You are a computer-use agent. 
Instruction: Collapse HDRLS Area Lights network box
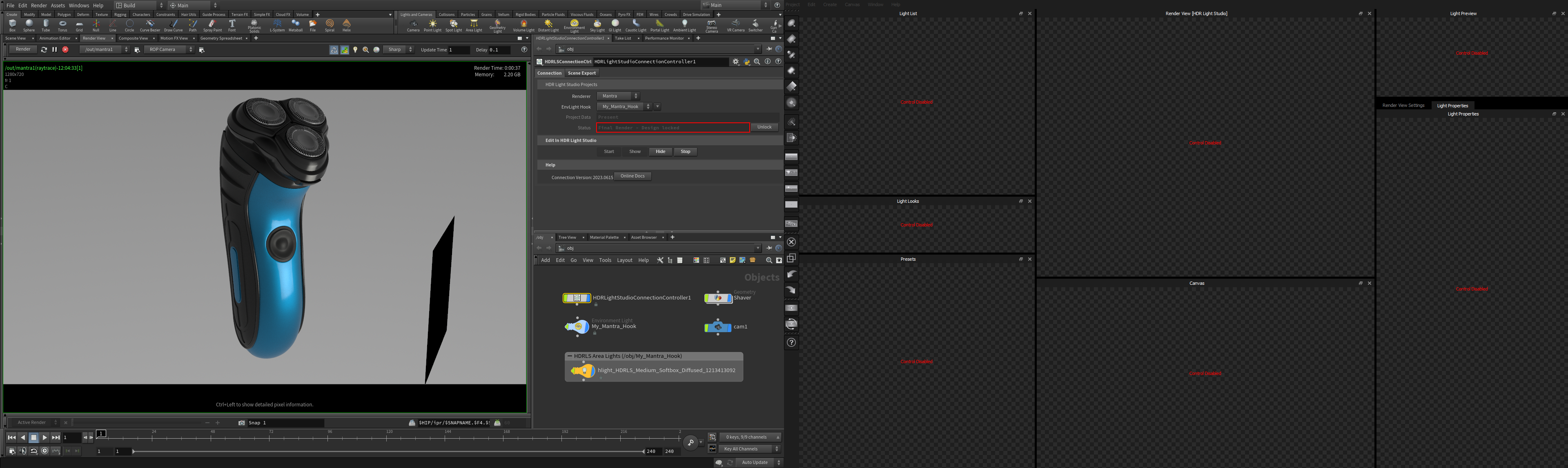coord(570,356)
